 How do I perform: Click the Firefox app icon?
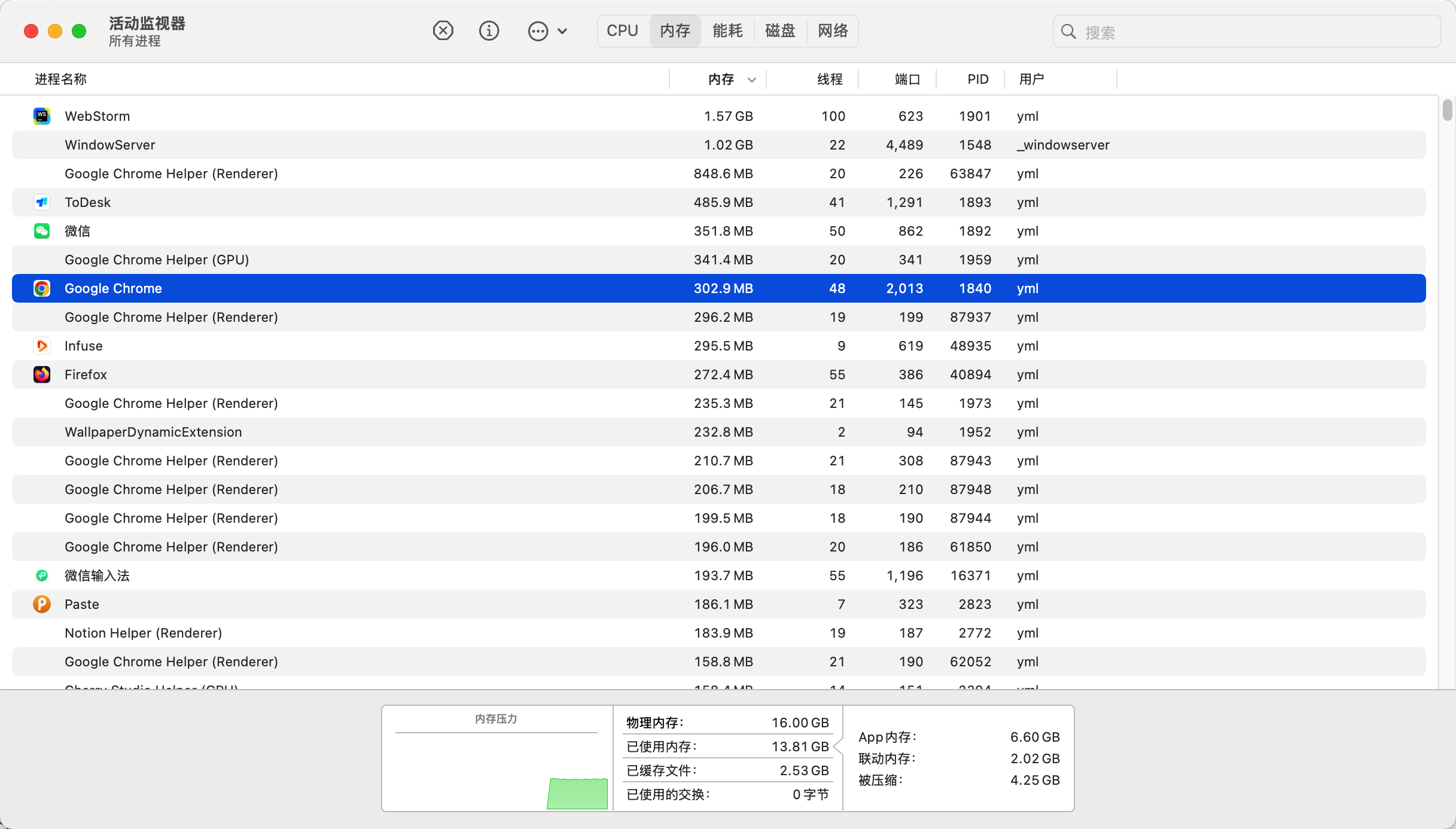click(x=42, y=374)
